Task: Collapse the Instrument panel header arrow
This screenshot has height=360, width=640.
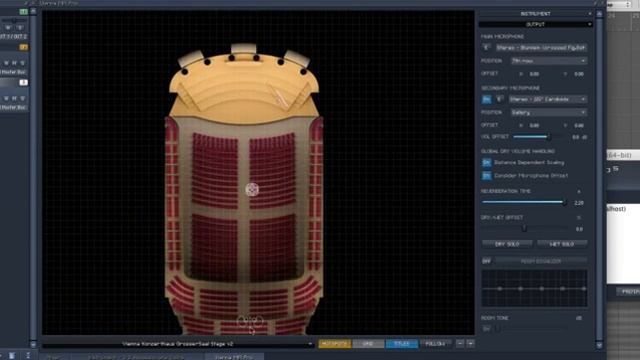Action: click(589, 14)
